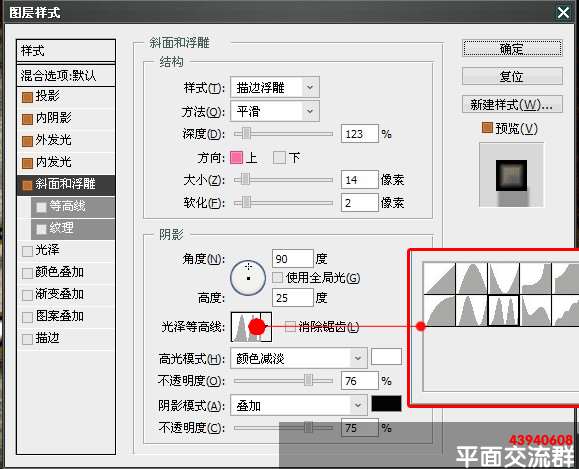Enable the 等高线 checkbox
This screenshot has height=469, width=579.
tap(41, 207)
